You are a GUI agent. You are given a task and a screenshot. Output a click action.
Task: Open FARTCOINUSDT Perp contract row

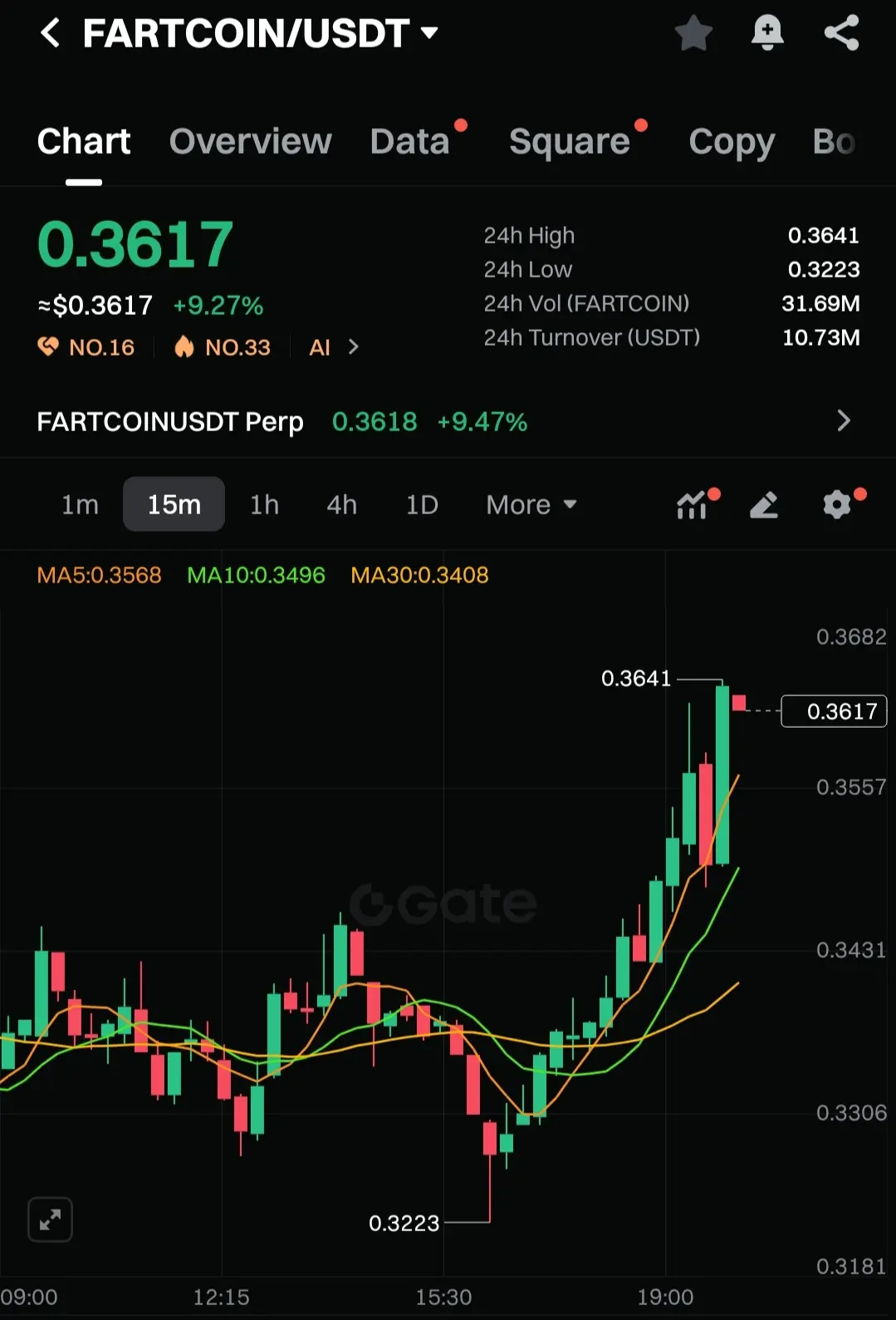coord(448,422)
